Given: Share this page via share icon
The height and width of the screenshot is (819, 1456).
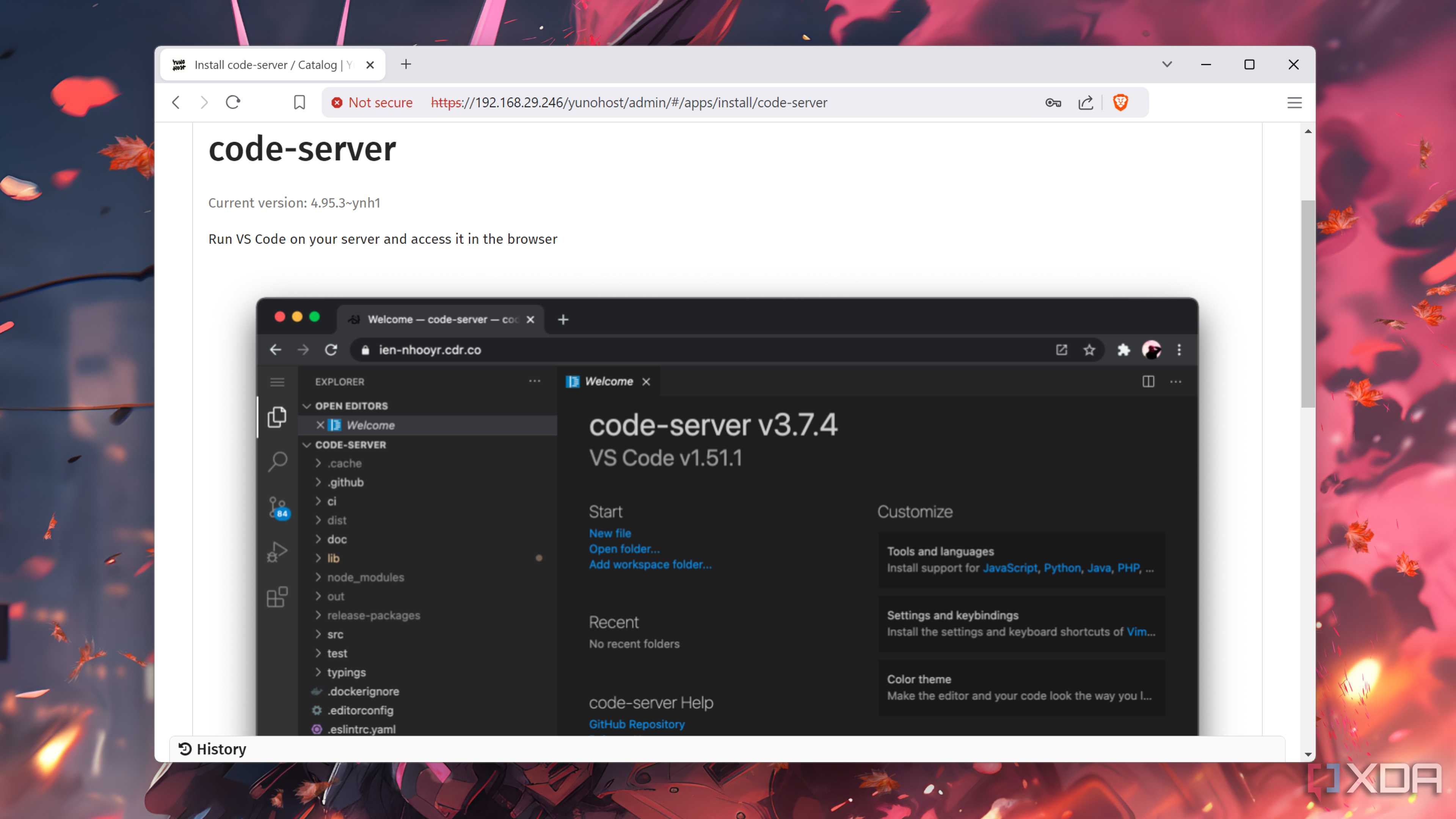Looking at the screenshot, I should [x=1085, y=102].
